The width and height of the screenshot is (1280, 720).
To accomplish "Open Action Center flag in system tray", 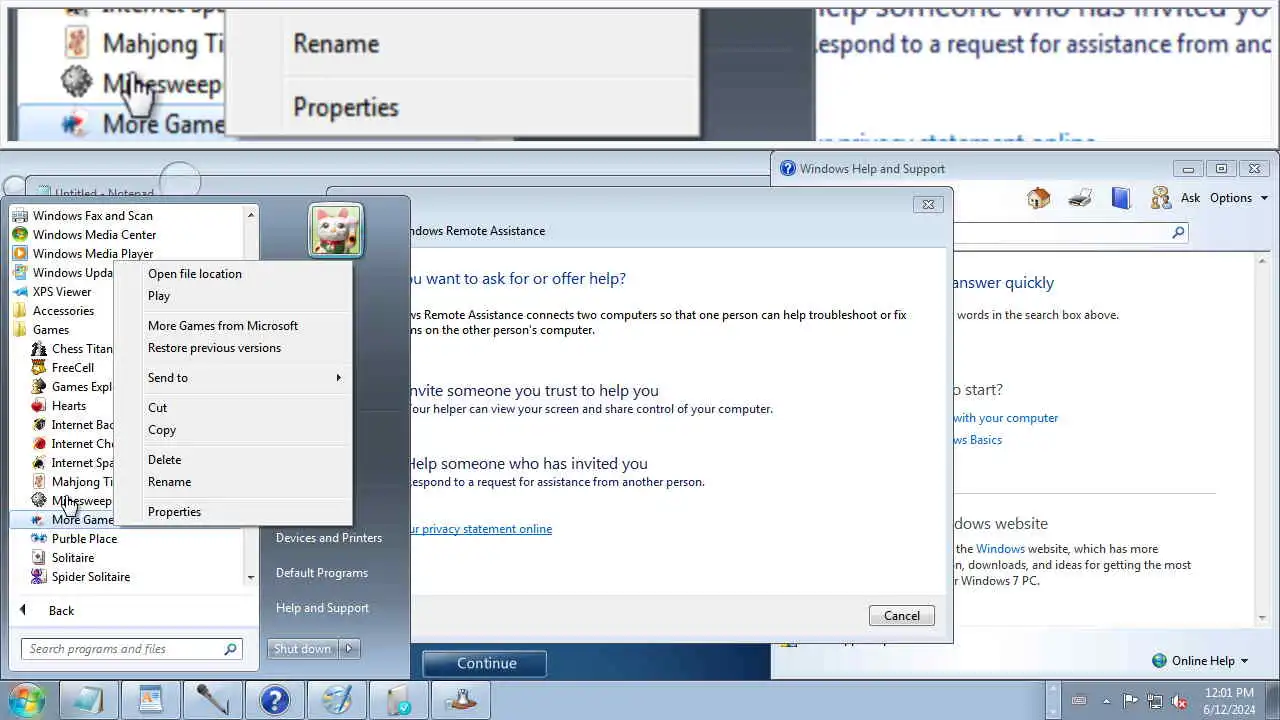I will (x=1130, y=700).
